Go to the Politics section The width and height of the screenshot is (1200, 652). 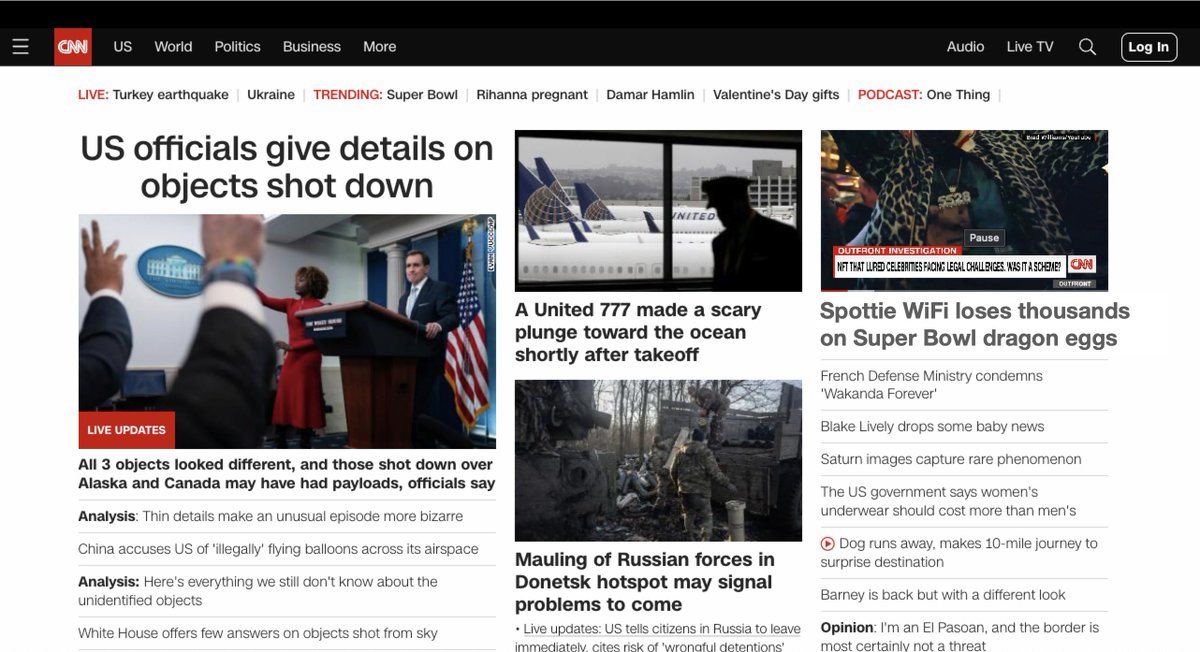pyautogui.click(x=237, y=47)
